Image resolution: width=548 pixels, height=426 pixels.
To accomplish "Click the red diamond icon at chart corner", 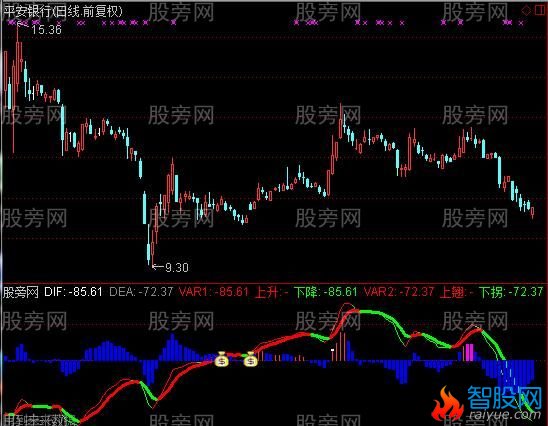I will point(526,11).
